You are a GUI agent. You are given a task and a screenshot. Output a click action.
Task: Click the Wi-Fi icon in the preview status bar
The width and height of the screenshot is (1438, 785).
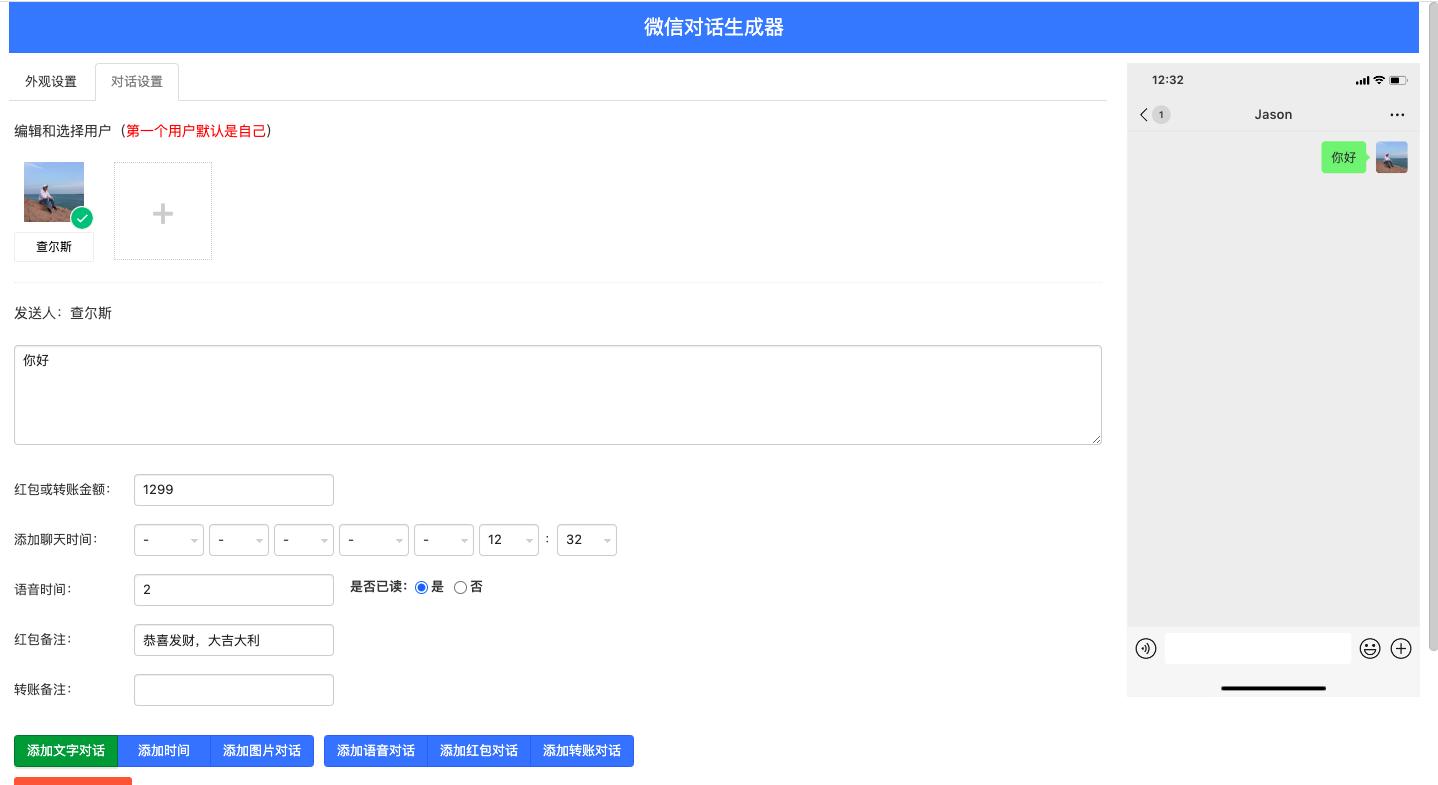click(1378, 80)
